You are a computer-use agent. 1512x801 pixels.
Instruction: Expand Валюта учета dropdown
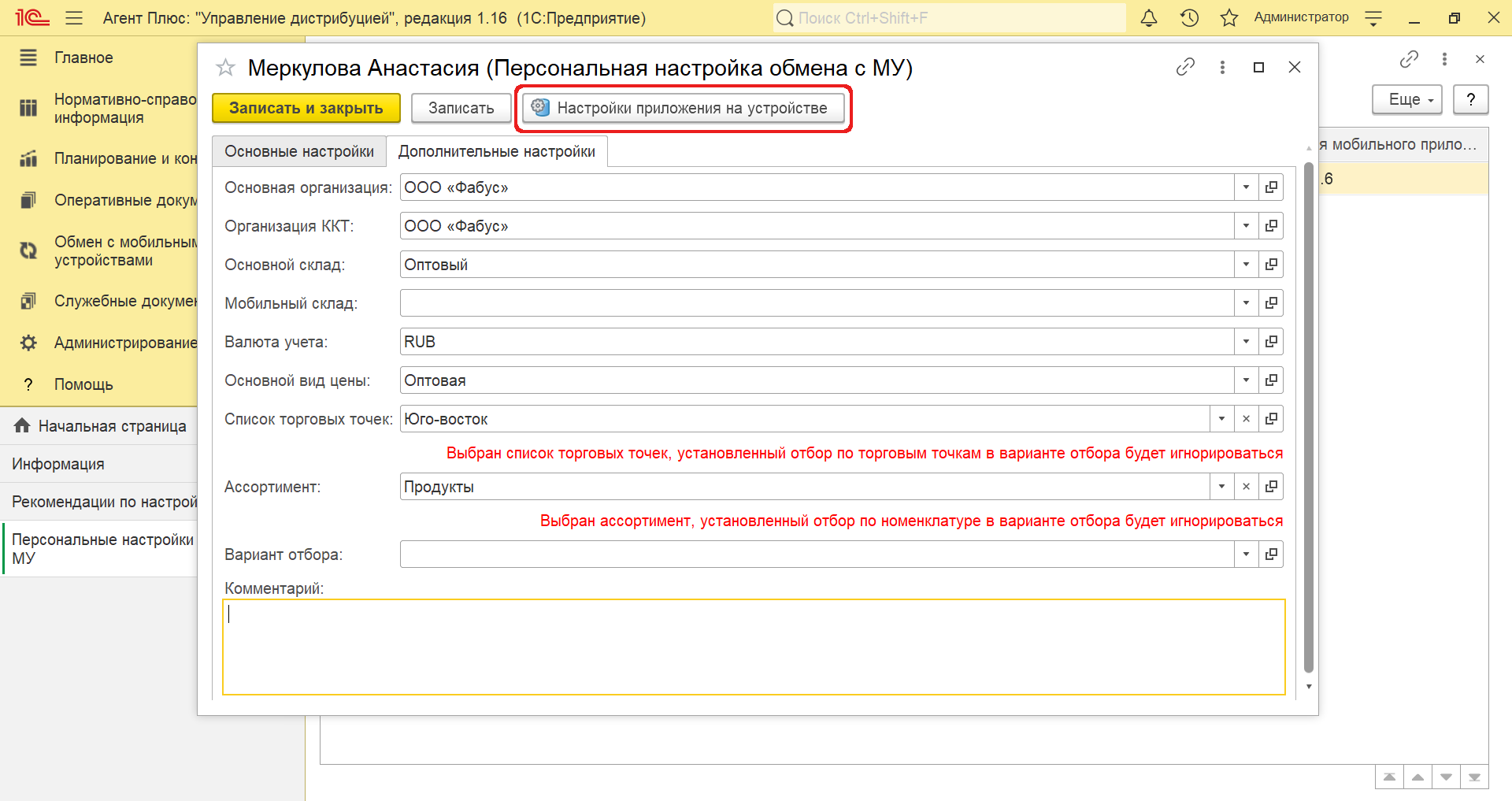1246,342
